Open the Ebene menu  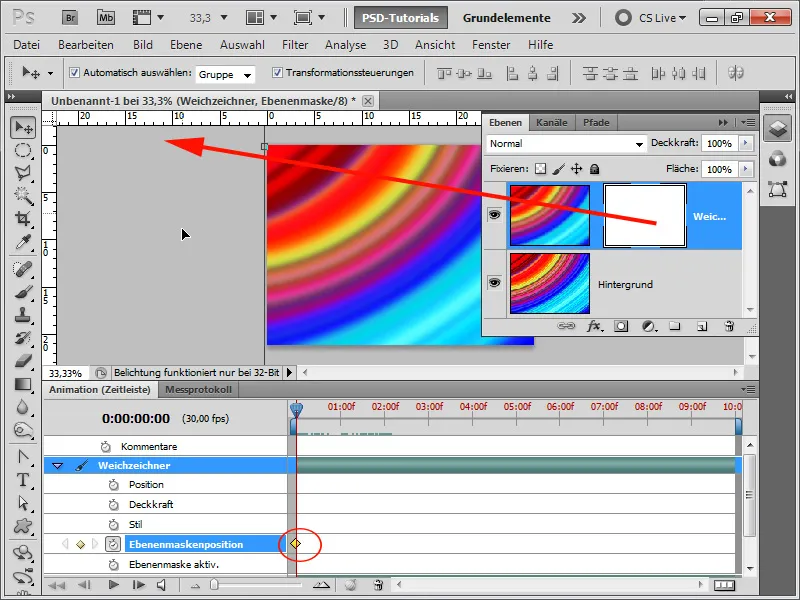[x=186, y=45]
